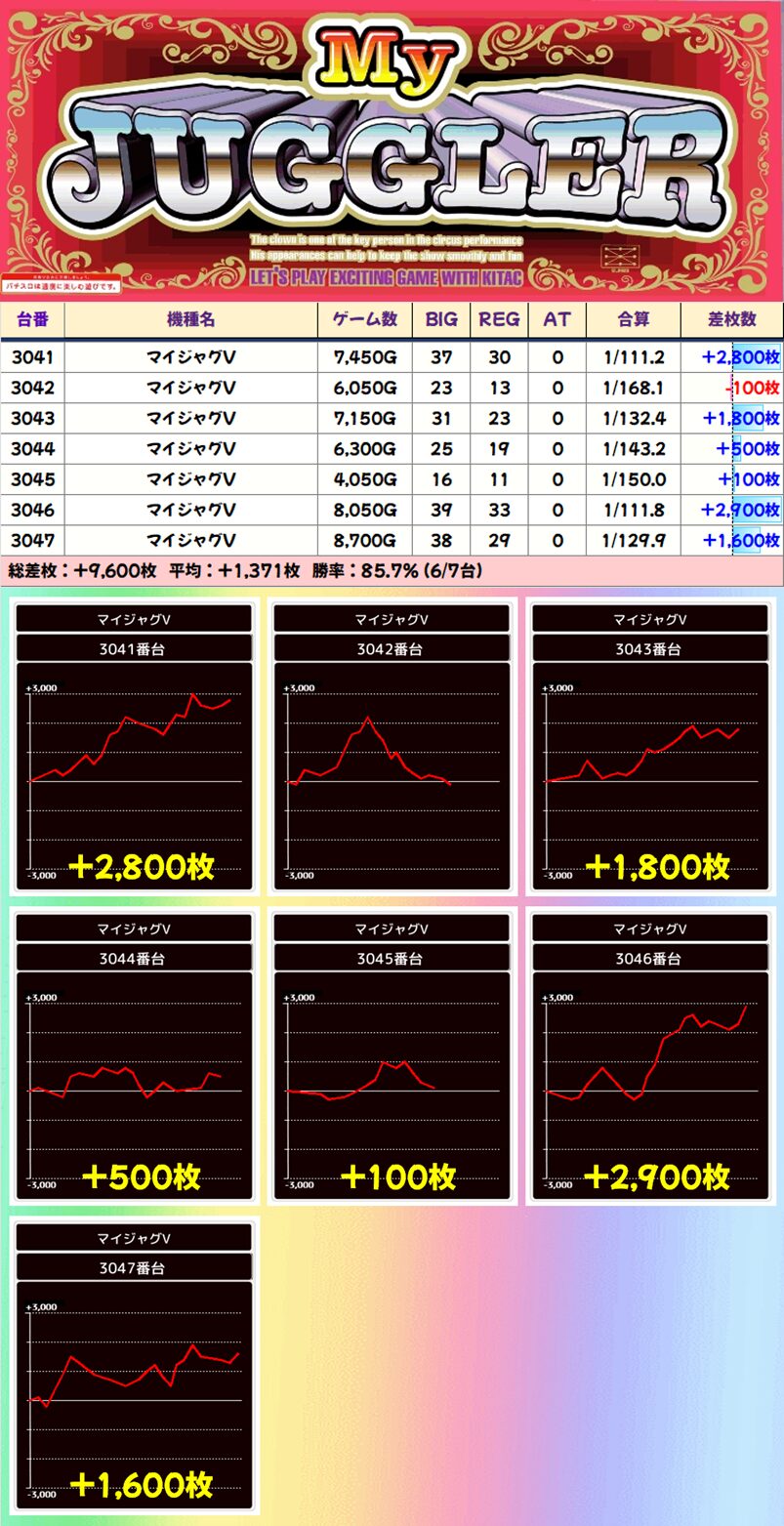Viewport: 784px width, 1526px height.
Task: Click the 3042番台 graph title label
Action: click(392, 648)
